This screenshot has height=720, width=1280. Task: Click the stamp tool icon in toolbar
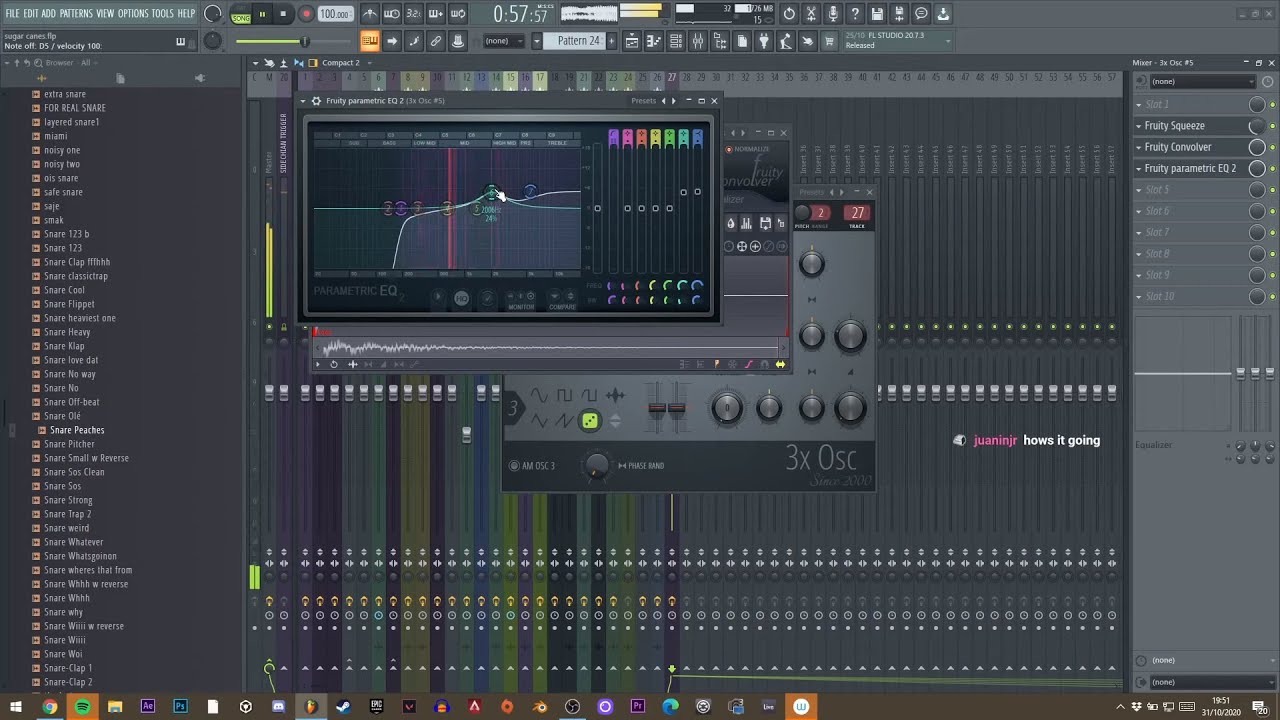tap(458, 41)
